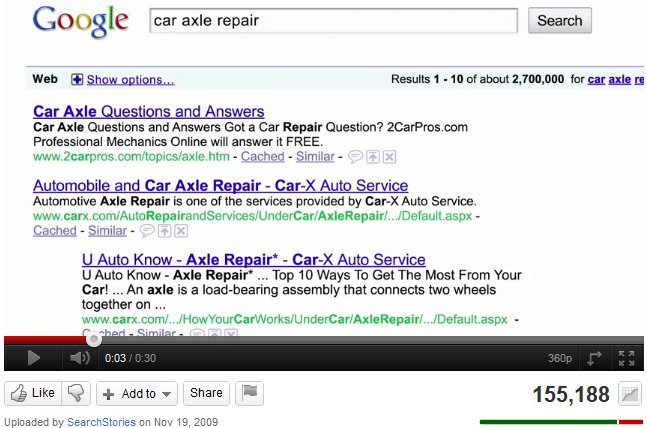This screenshot has width=647, height=428.
Task: Expand Show options plus icon
Action: [77, 79]
